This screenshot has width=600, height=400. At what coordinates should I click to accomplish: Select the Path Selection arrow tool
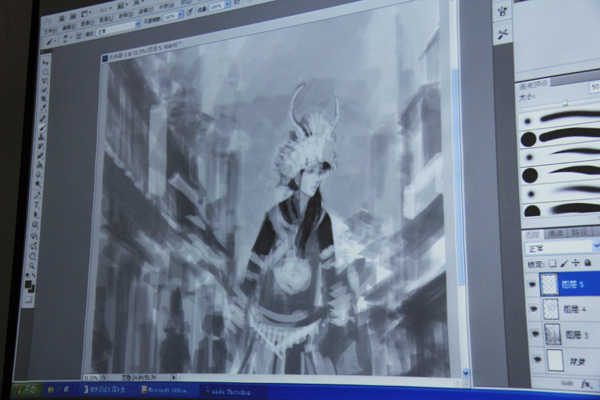tap(36, 214)
